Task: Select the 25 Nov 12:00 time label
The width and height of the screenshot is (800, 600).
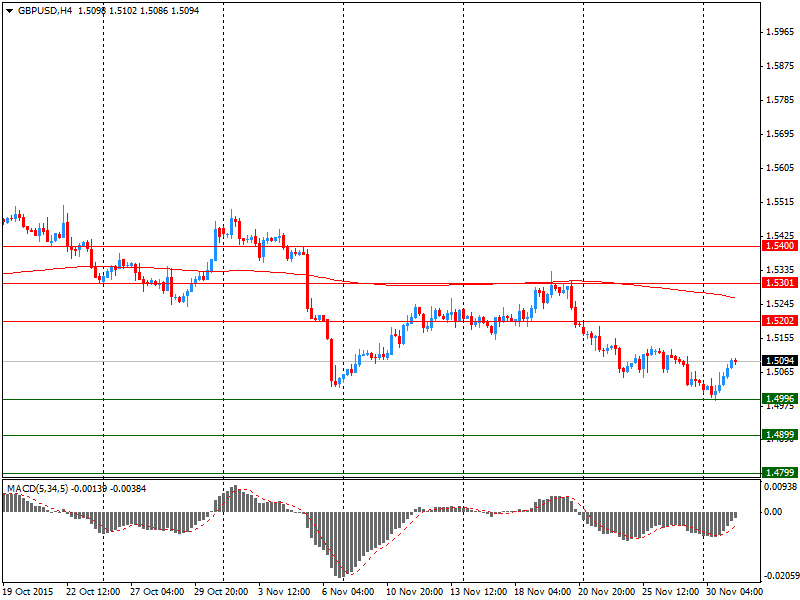Action: pyautogui.click(x=670, y=592)
